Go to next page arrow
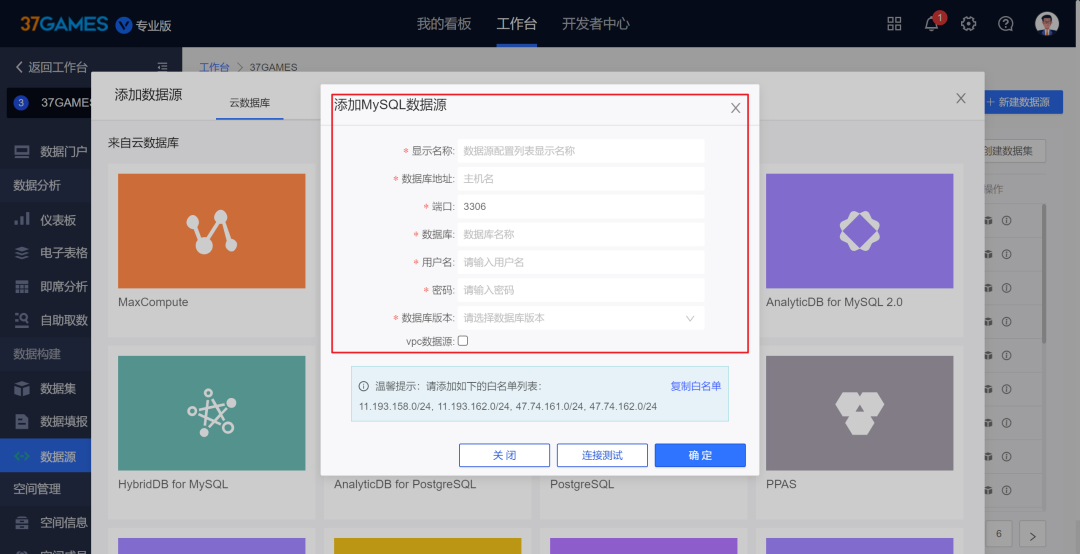 coord(1032,535)
